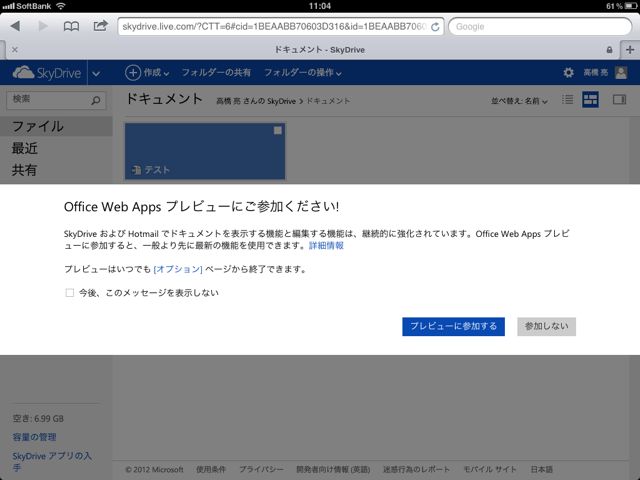This screenshot has height=480, width=640.
Task: Click the 詳細情報 link in dialog
Action: [x=326, y=245]
